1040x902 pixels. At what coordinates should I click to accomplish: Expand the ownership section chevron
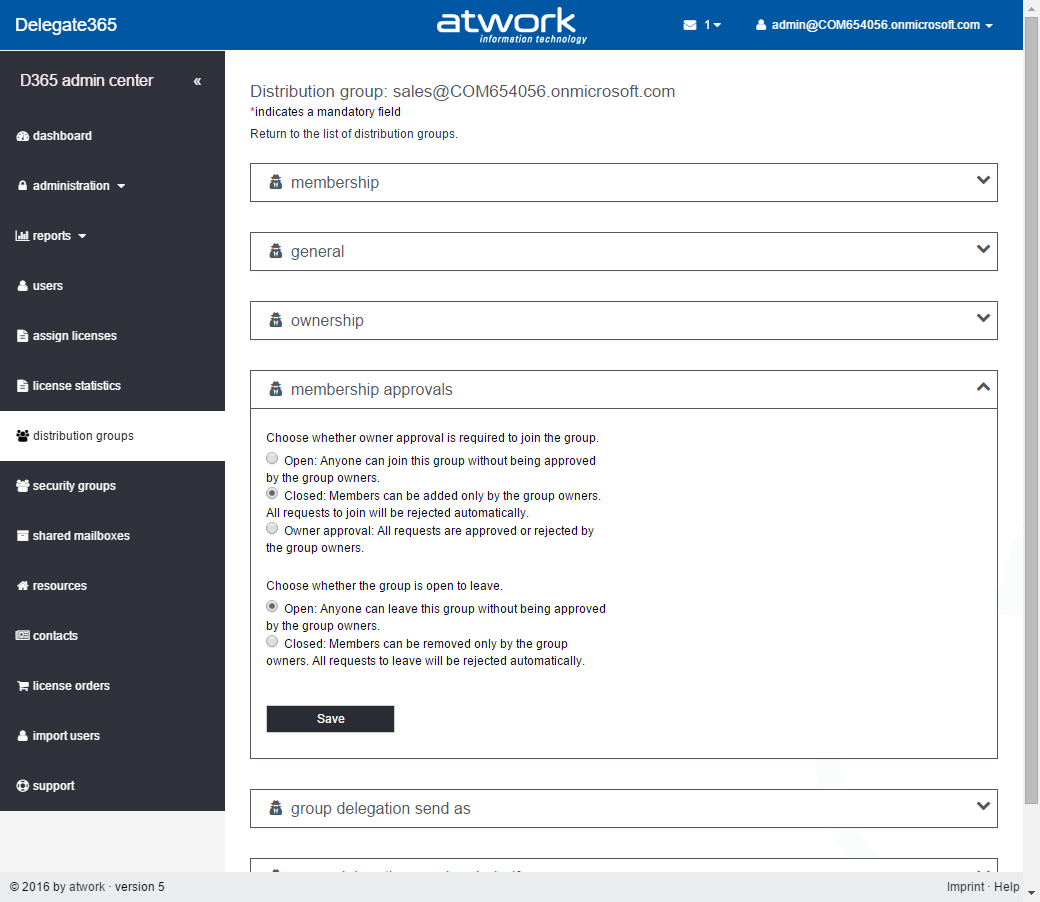(x=983, y=319)
